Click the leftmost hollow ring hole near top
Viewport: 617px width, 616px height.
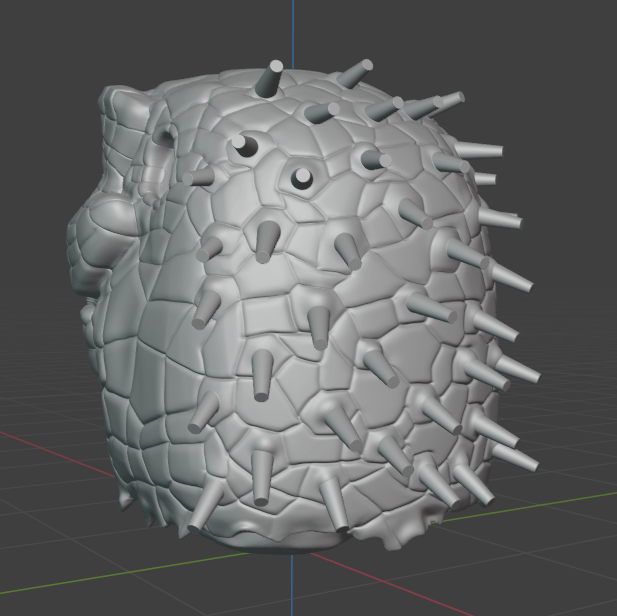pos(243,148)
